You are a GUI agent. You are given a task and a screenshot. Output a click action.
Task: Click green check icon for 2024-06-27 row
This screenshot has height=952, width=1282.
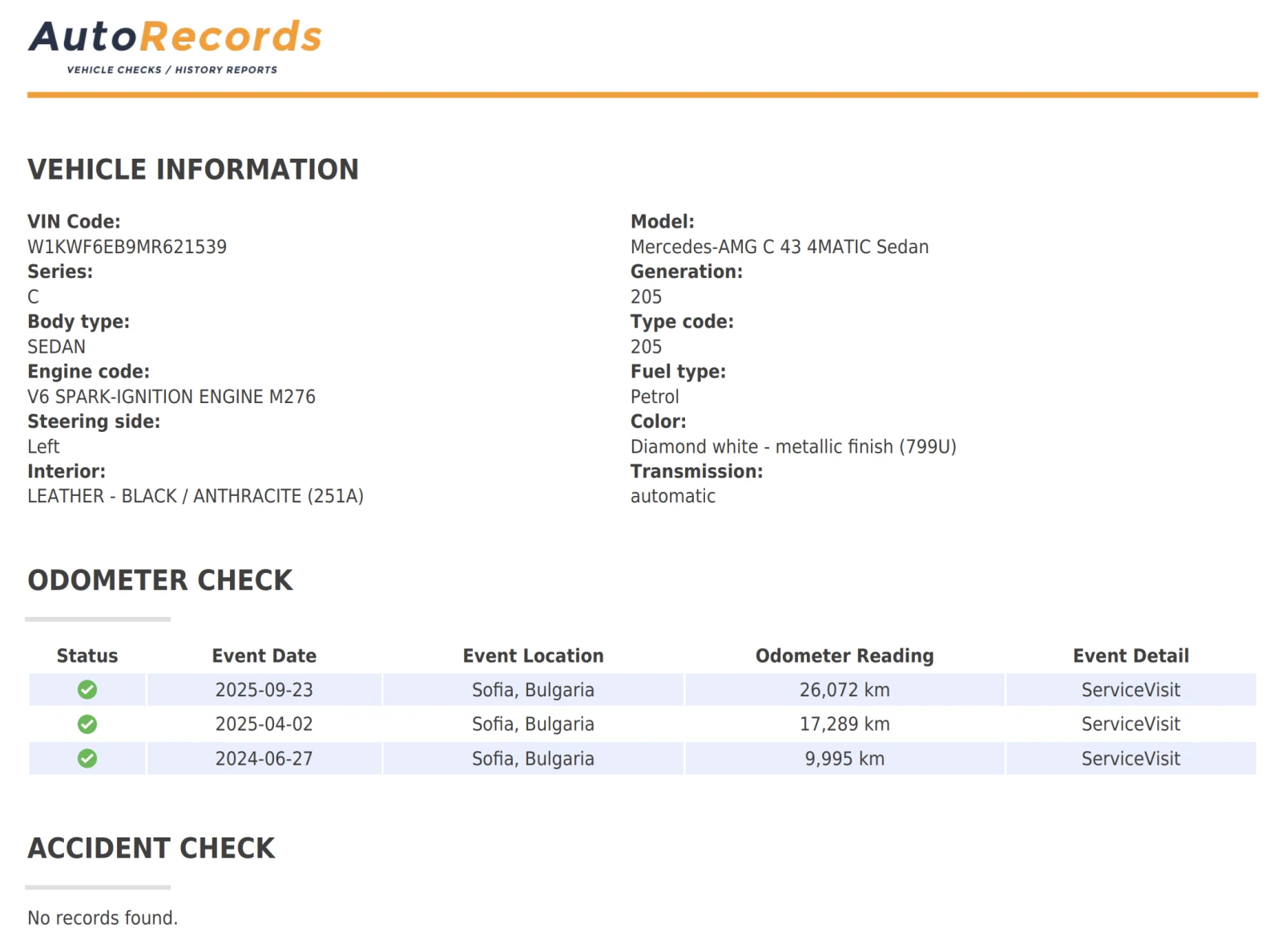[87, 758]
